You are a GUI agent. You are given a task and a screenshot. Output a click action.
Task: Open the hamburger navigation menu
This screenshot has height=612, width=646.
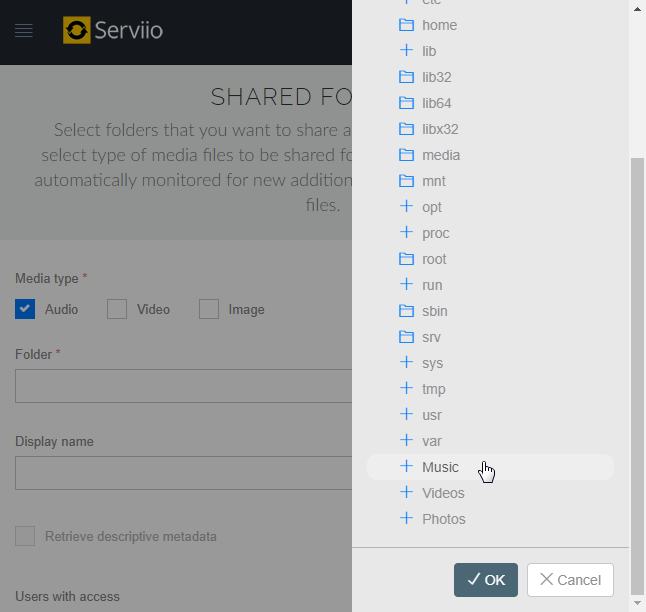[23, 30]
